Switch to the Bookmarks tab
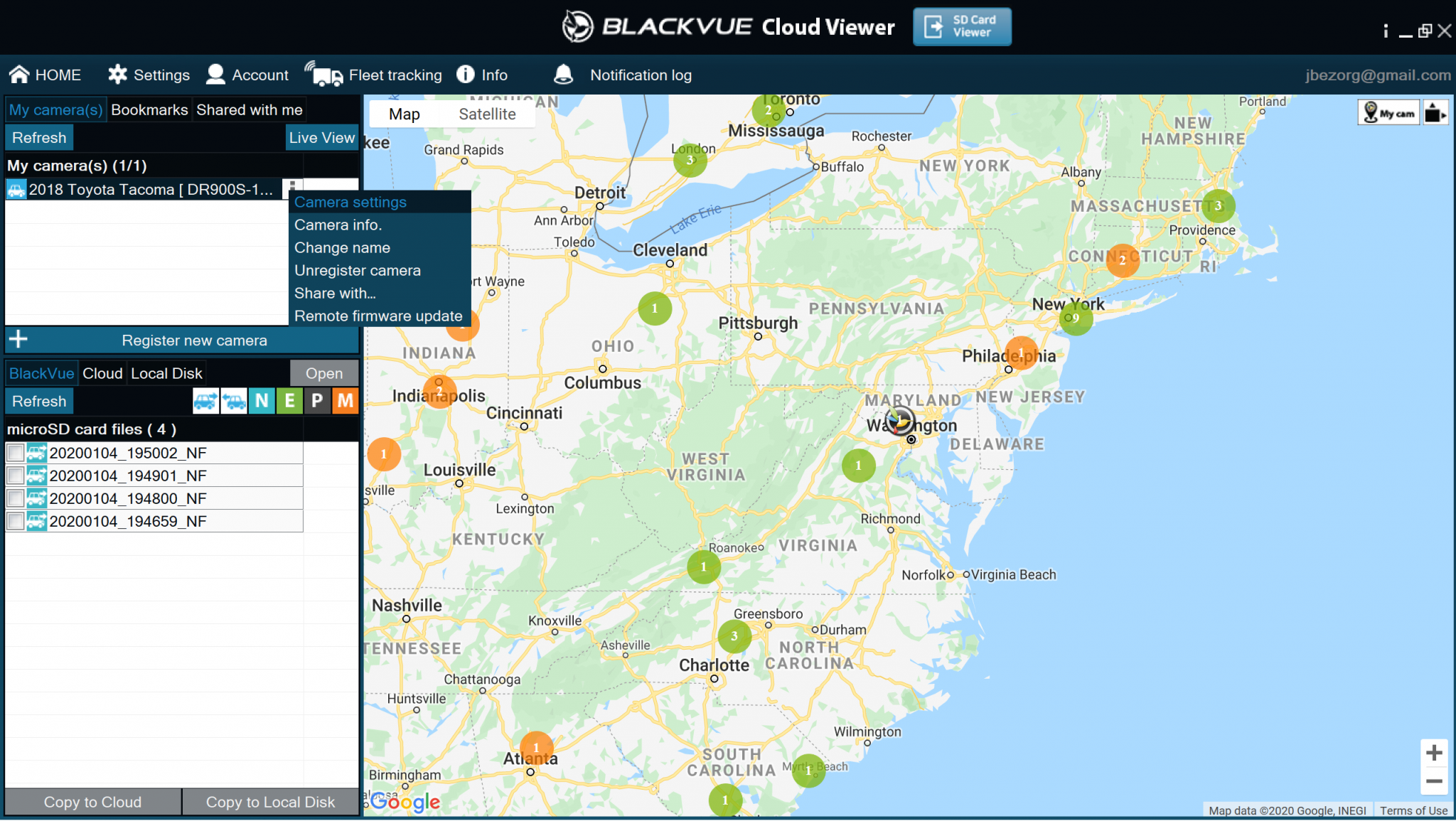The image size is (1456, 821). tap(149, 109)
